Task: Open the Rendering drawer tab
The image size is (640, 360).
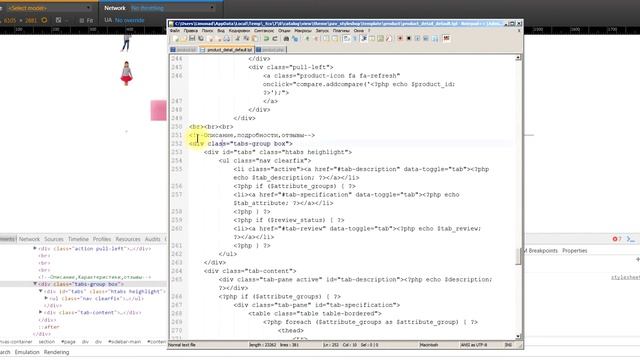Action: coord(56,352)
